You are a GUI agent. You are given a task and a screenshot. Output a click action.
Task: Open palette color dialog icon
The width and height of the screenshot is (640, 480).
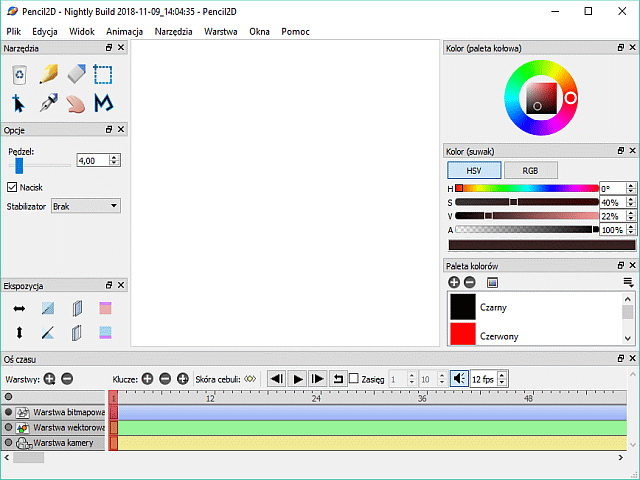point(492,282)
